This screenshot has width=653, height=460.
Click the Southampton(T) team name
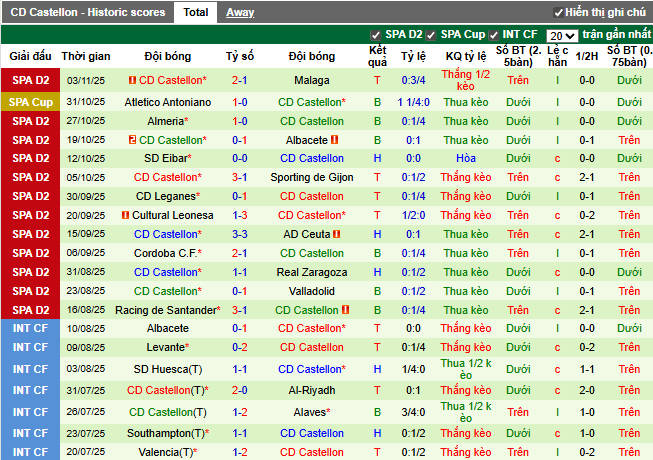pyautogui.click(x=165, y=434)
